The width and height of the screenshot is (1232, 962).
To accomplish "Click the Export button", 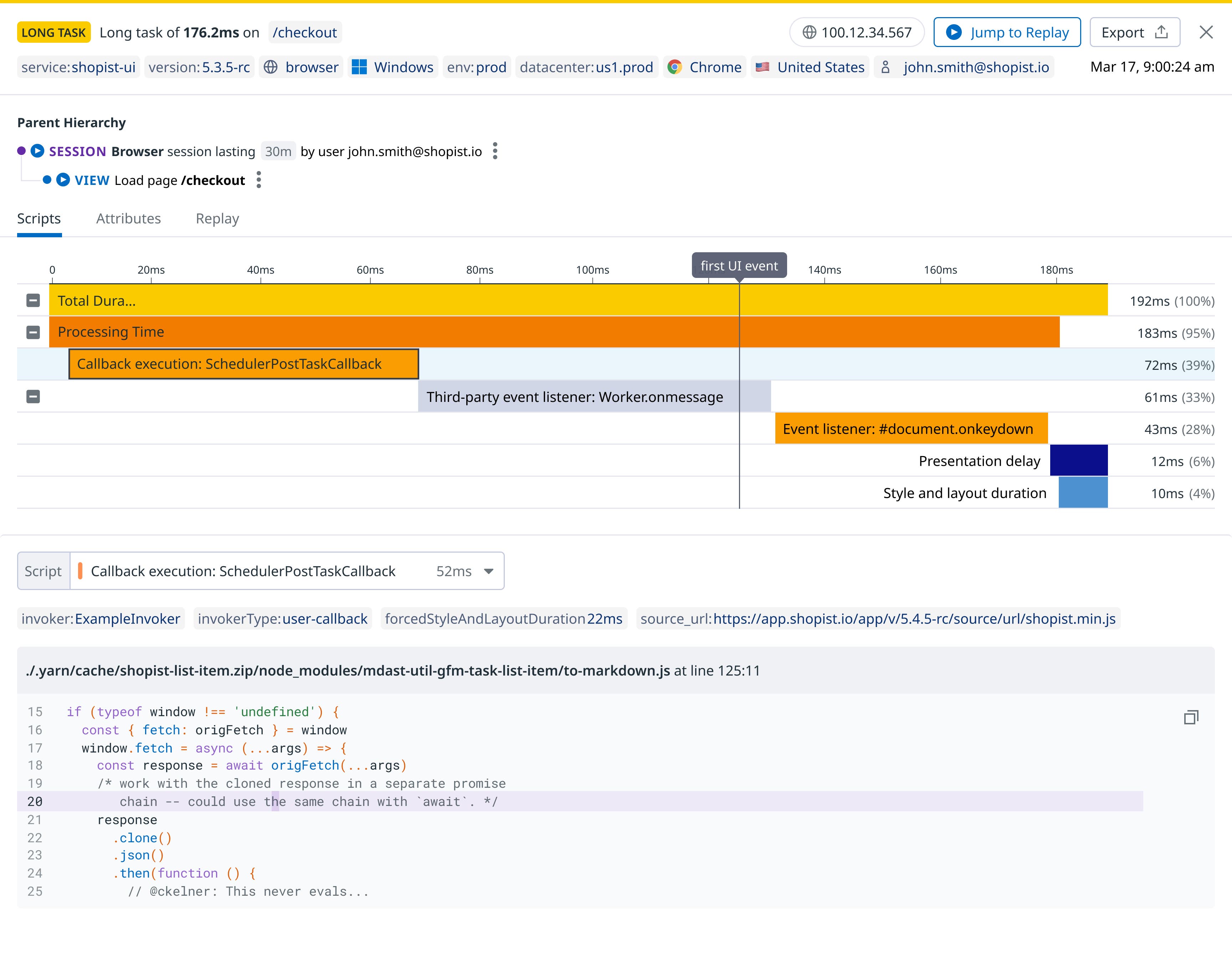I will [x=1134, y=32].
